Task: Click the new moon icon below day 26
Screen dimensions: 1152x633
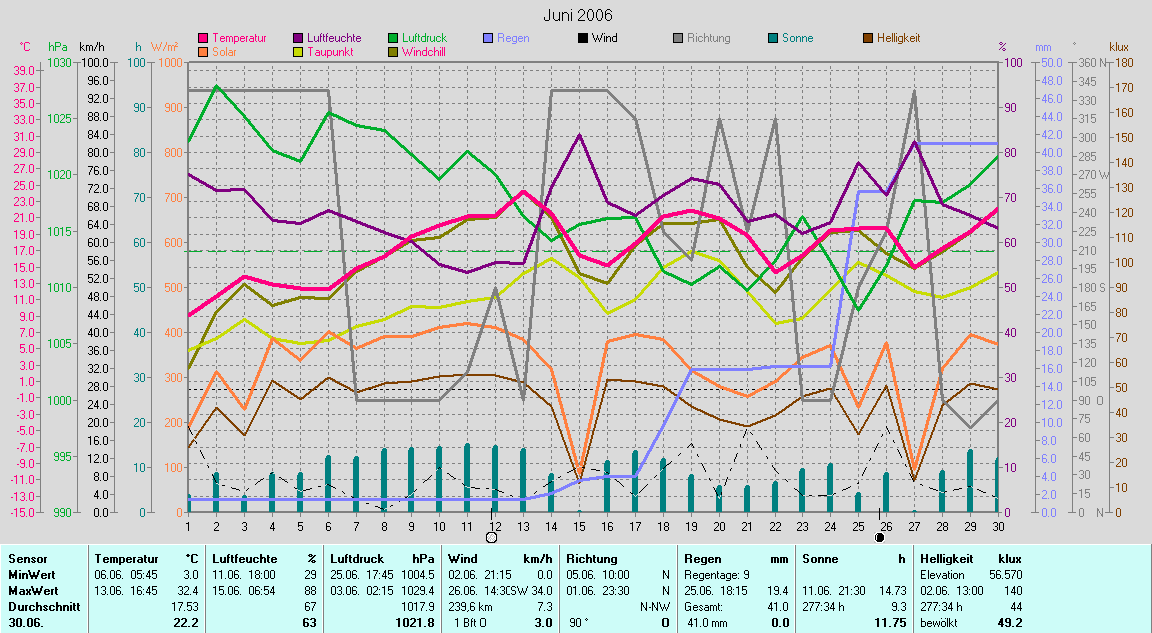Action: coord(880,537)
